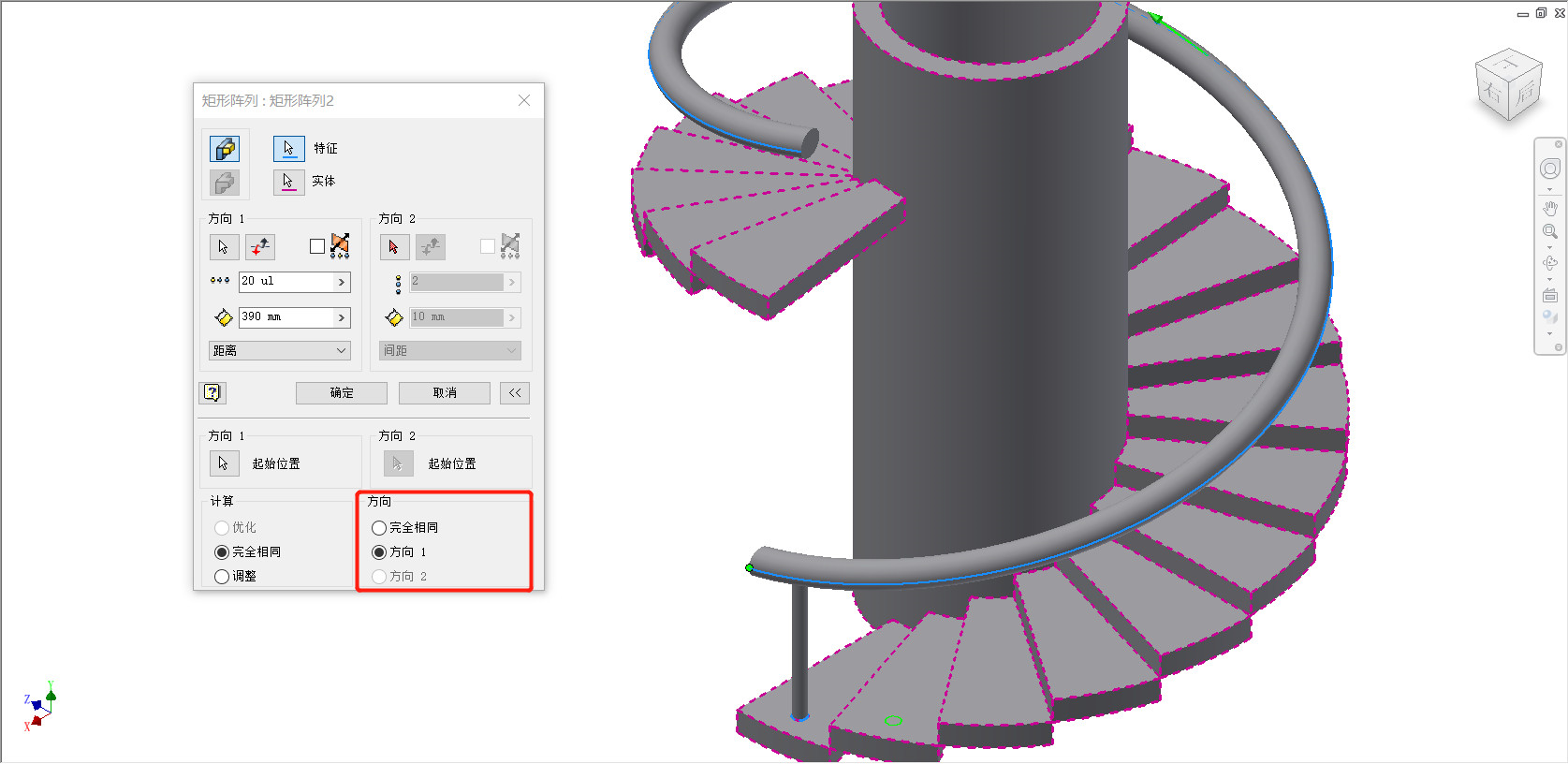Open the orbit tool options dropdown arrow
1568x764 pixels.
(x=1550, y=279)
